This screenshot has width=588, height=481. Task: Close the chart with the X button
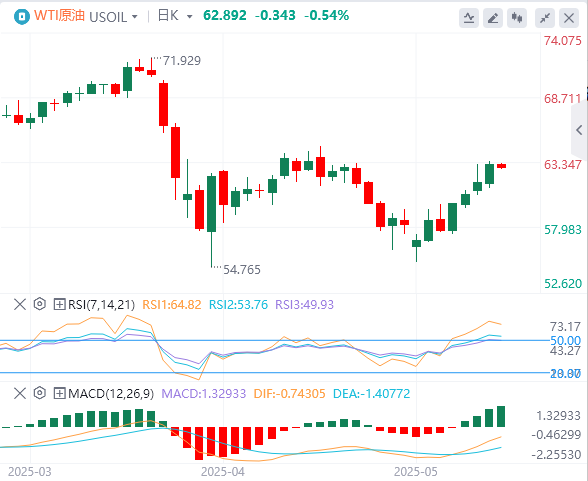click(x=569, y=18)
